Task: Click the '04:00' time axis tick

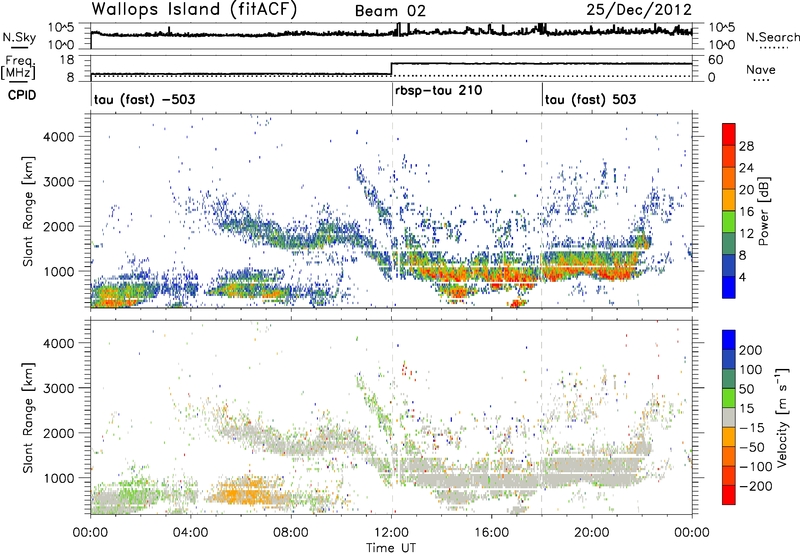Action: click(x=191, y=533)
